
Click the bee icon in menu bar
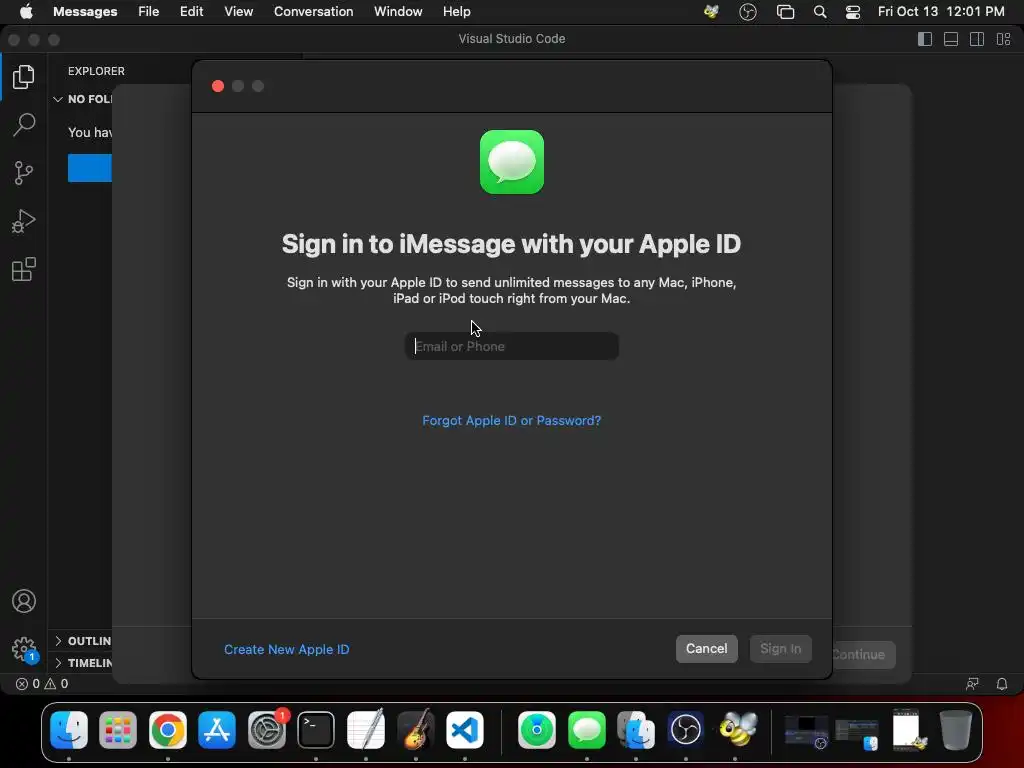click(x=711, y=12)
